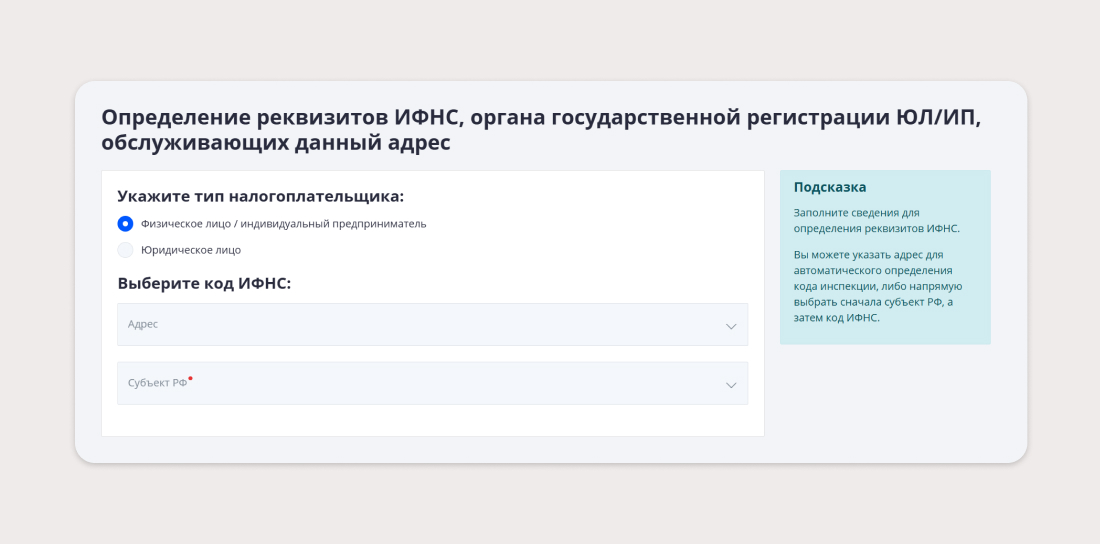Open the Субъект РФ combo box field

pyautogui.click(x=432, y=383)
